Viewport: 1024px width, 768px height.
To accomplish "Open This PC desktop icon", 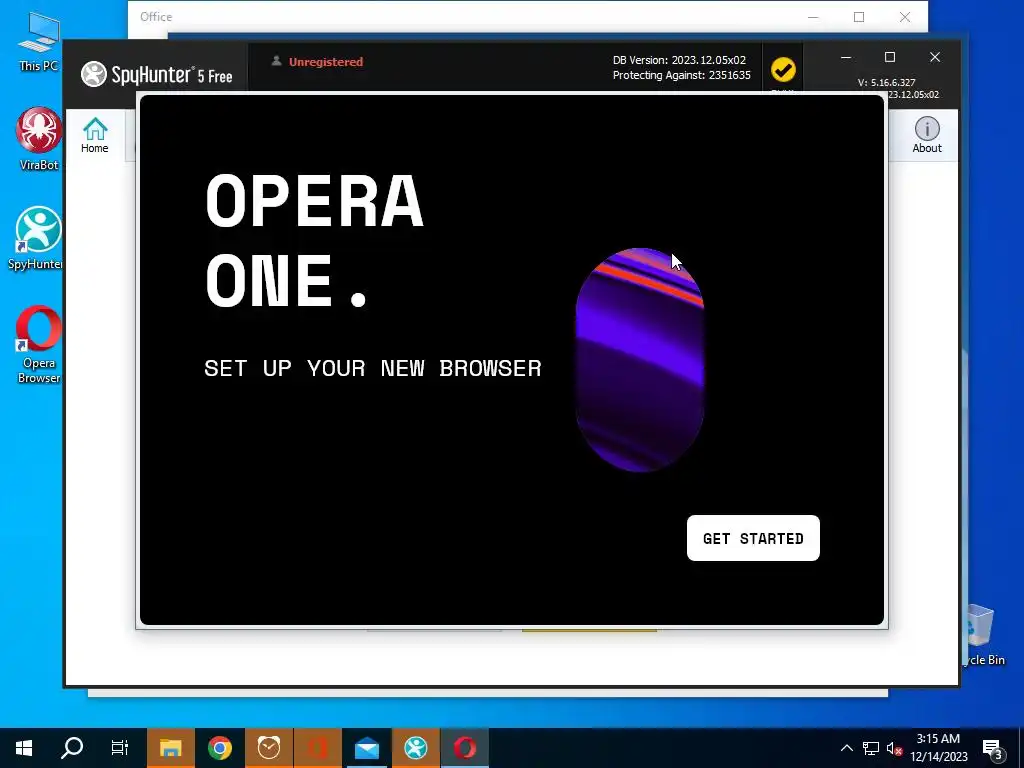I will pyautogui.click(x=39, y=42).
